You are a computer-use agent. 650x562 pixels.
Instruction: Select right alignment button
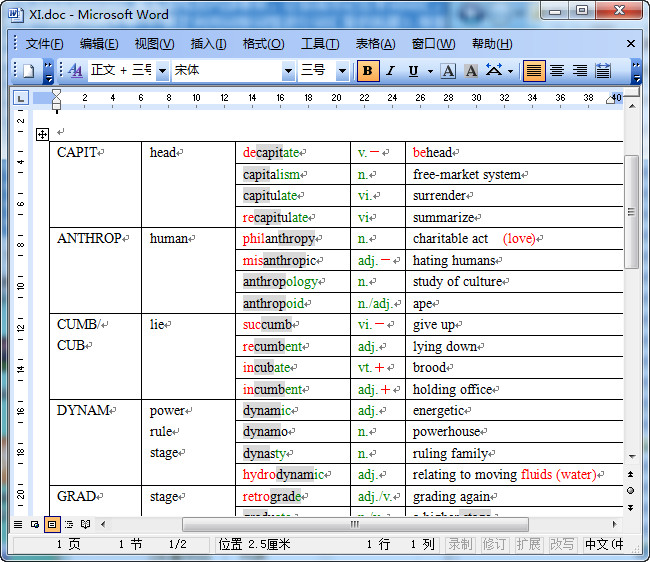[x=580, y=71]
